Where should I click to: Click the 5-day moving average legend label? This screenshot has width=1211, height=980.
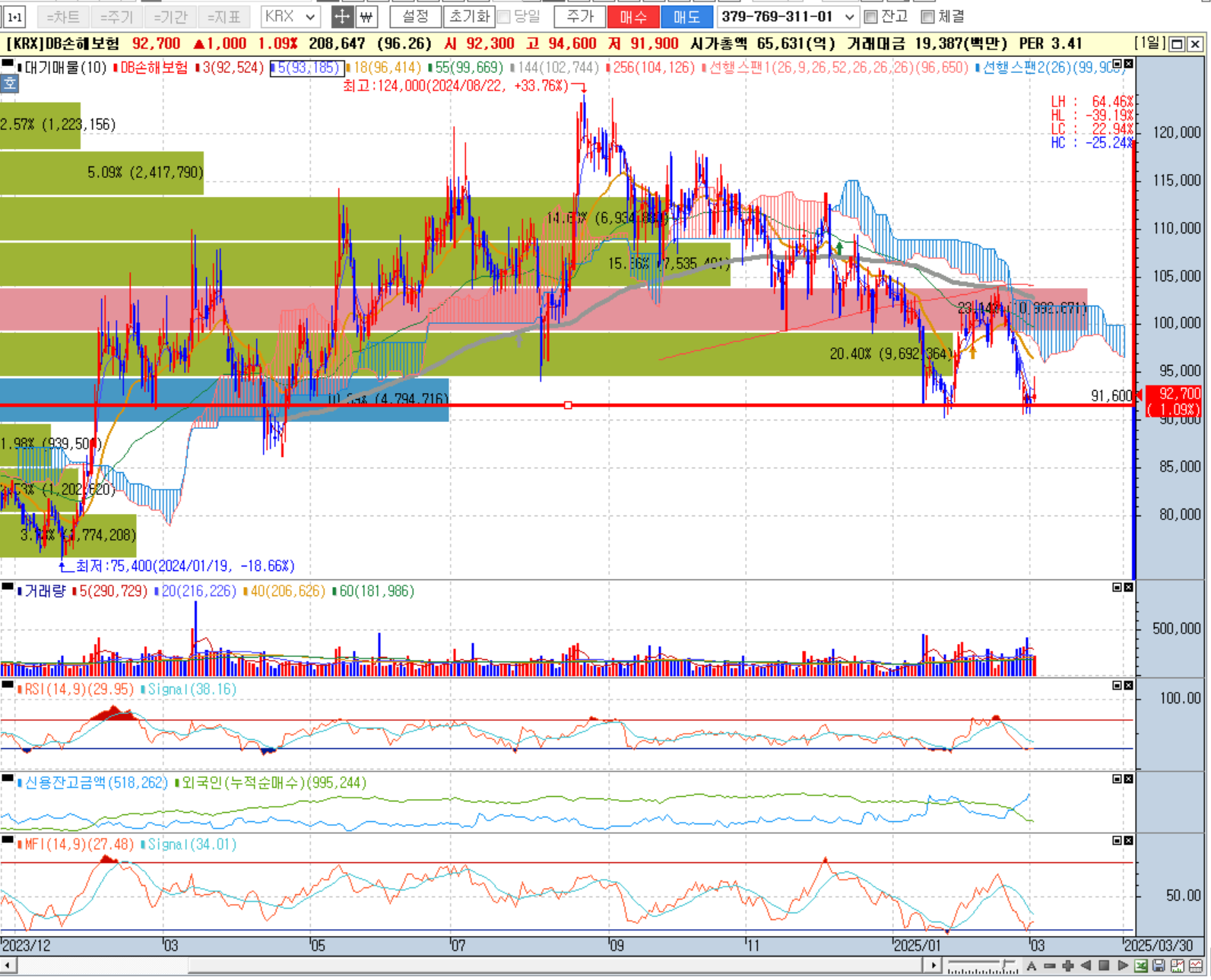tap(306, 68)
